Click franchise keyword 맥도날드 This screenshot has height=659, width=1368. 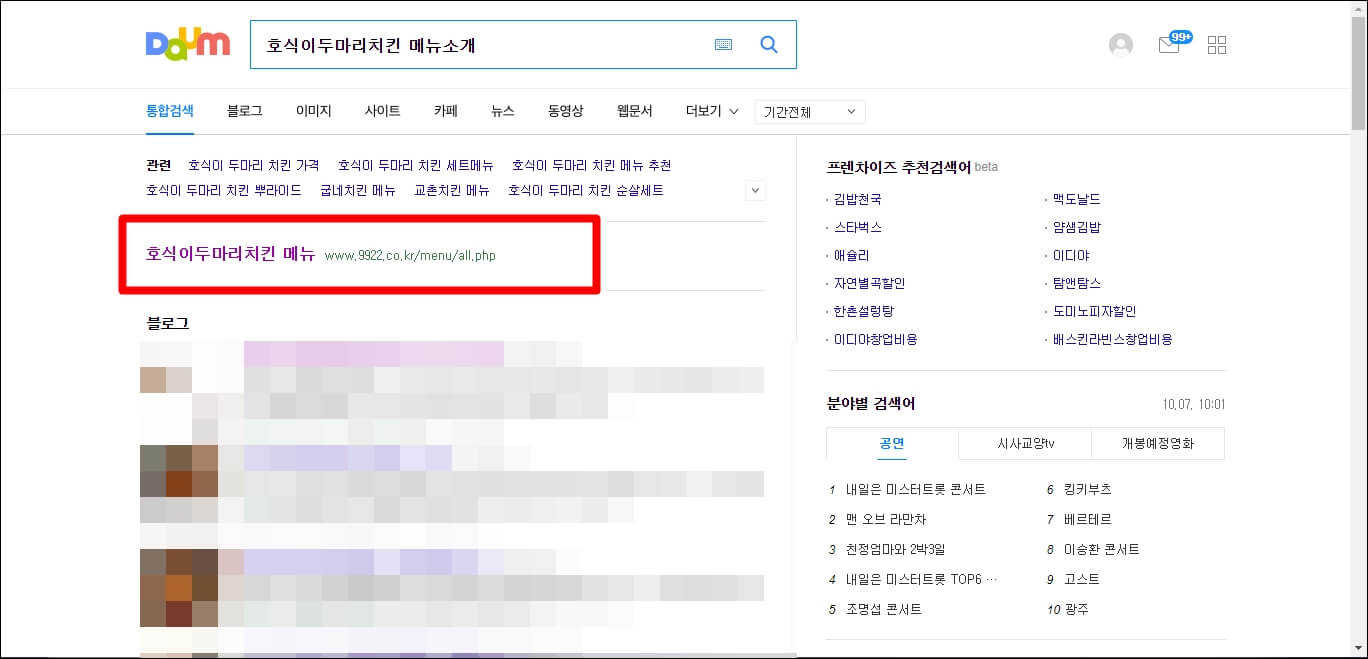pos(1077,199)
